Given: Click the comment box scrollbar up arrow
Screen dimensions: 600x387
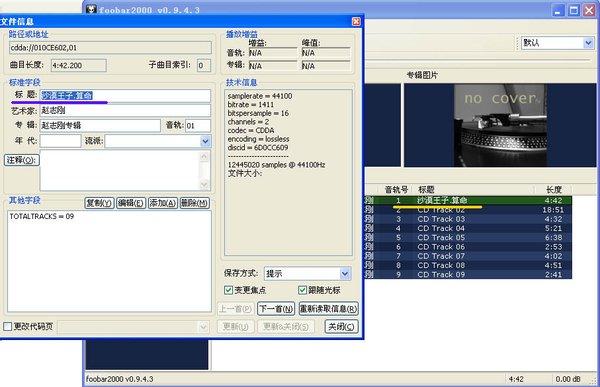Looking at the screenshot, I should click(204, 156).
